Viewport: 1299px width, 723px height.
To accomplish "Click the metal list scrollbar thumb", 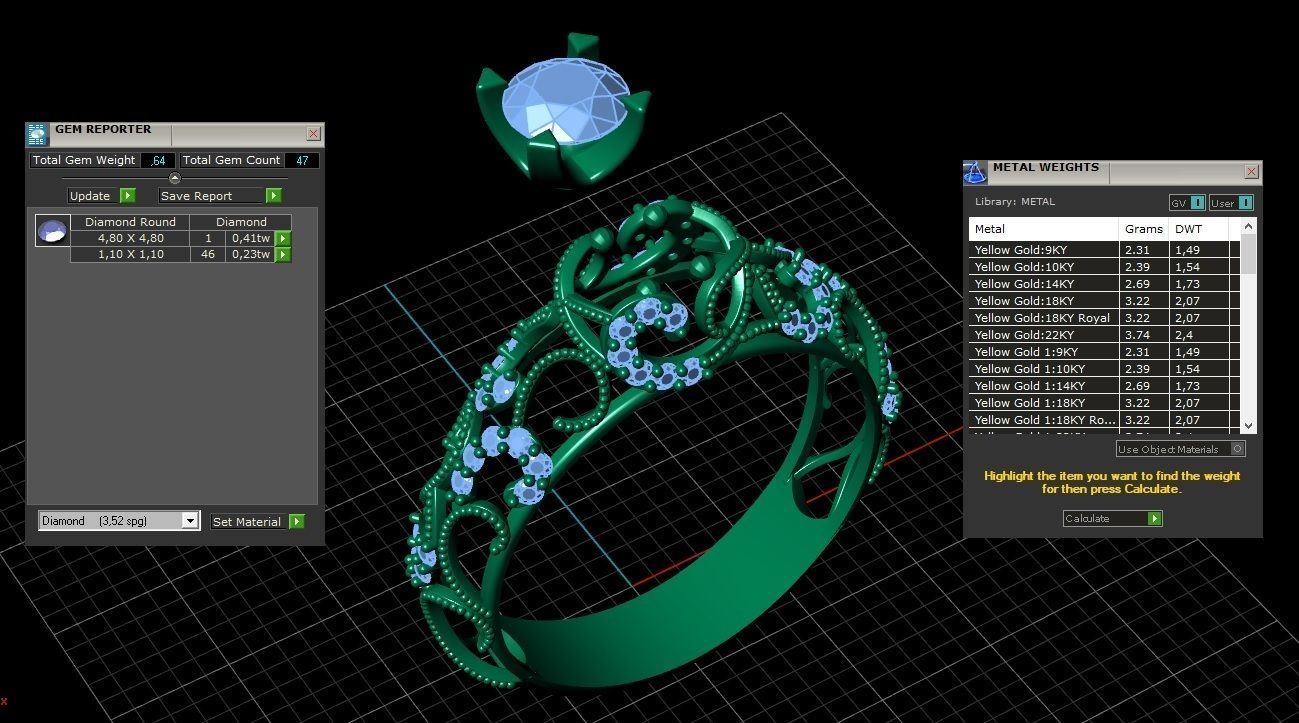I will pos(1249,254).
